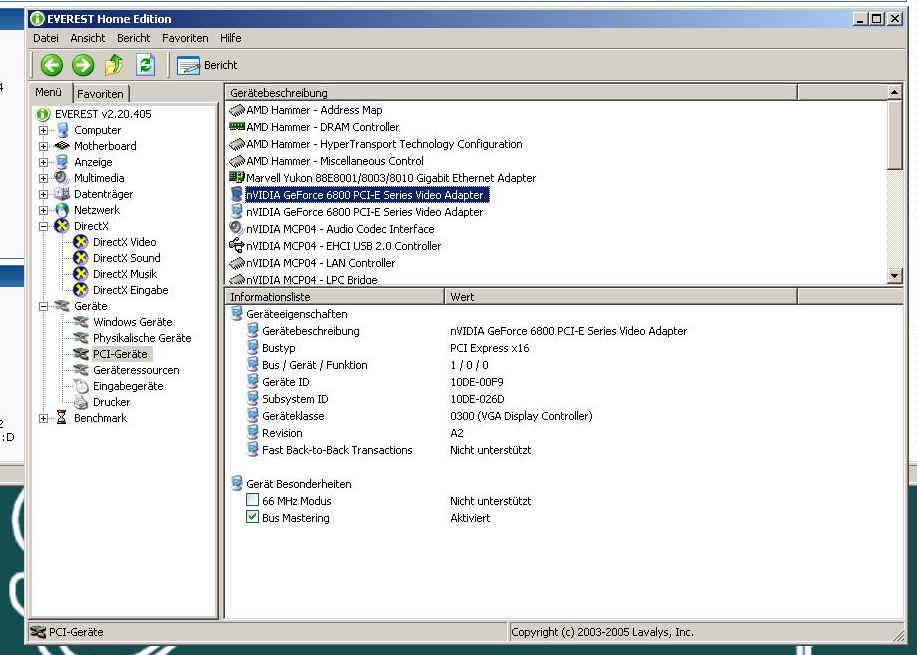Refresh using the toolbar refresh icon

coord(145,65)
